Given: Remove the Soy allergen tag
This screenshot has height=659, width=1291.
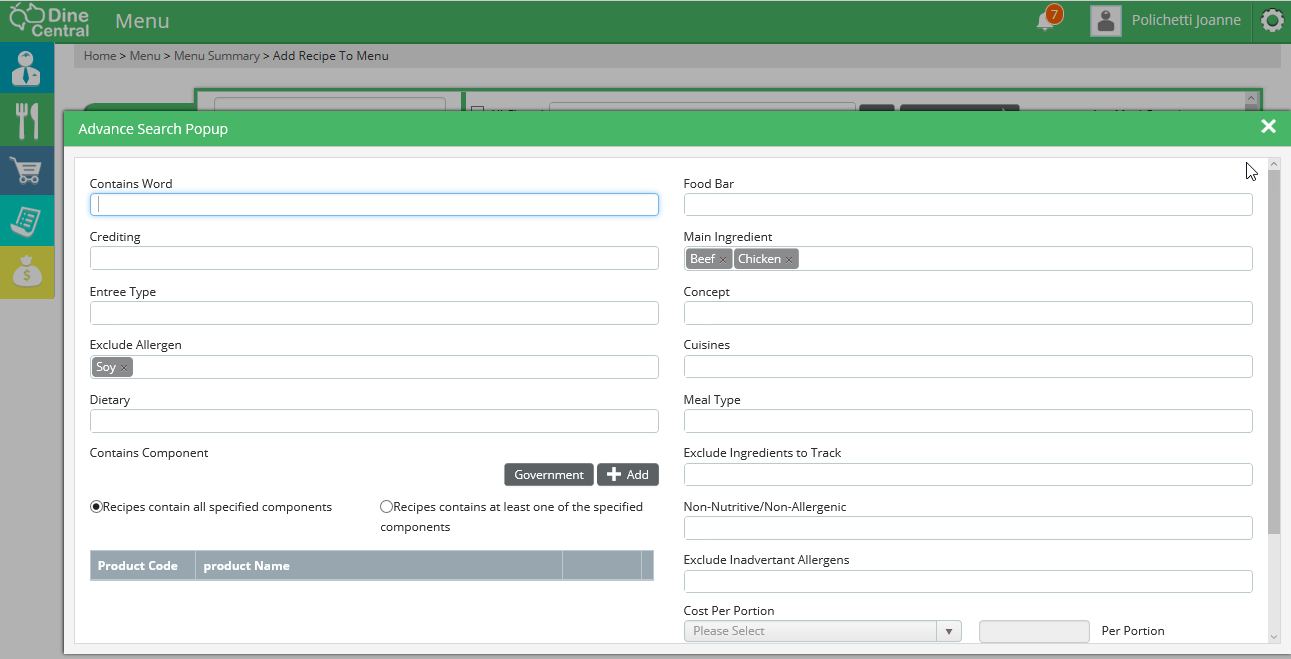Looking at the screenshot, I should click(x=124, y=368).
